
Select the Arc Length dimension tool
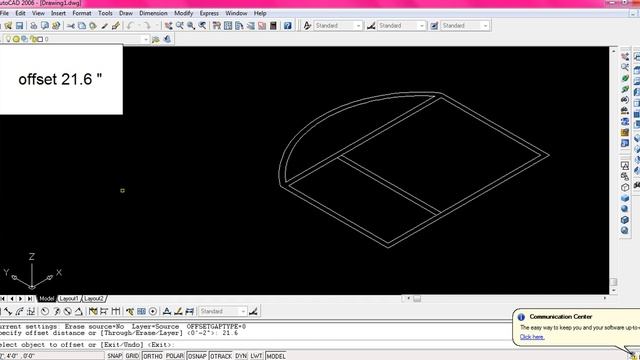click(19, 311)
